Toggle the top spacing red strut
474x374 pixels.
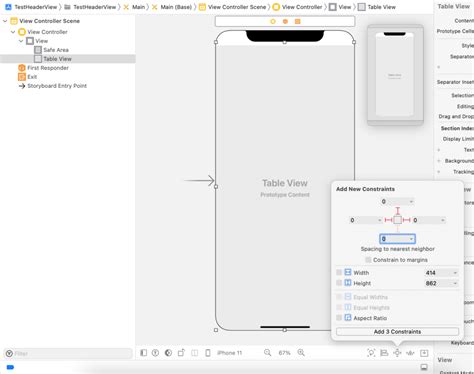397,211
